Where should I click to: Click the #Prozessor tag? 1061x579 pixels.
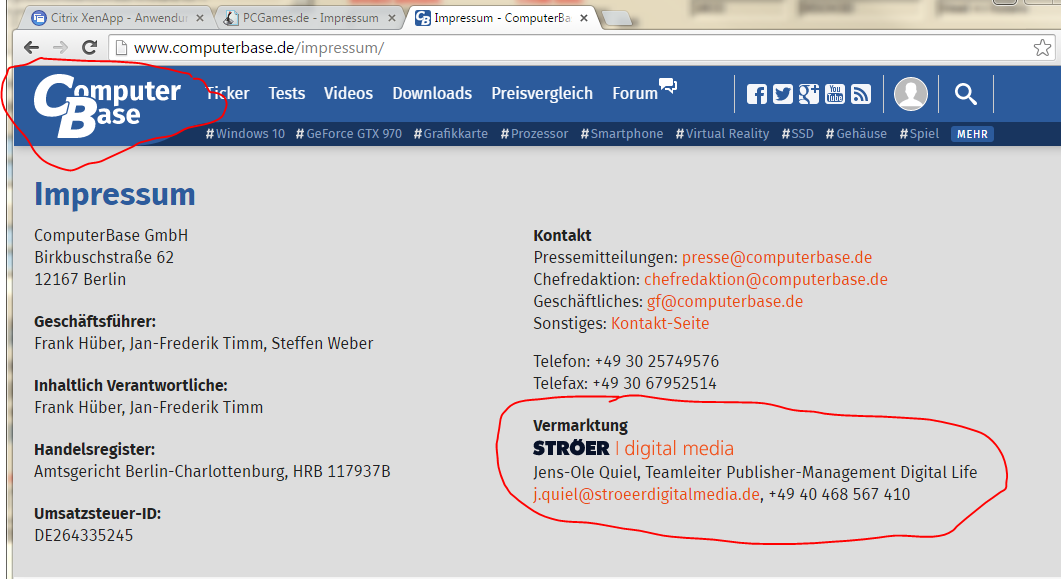pos(534,134)
